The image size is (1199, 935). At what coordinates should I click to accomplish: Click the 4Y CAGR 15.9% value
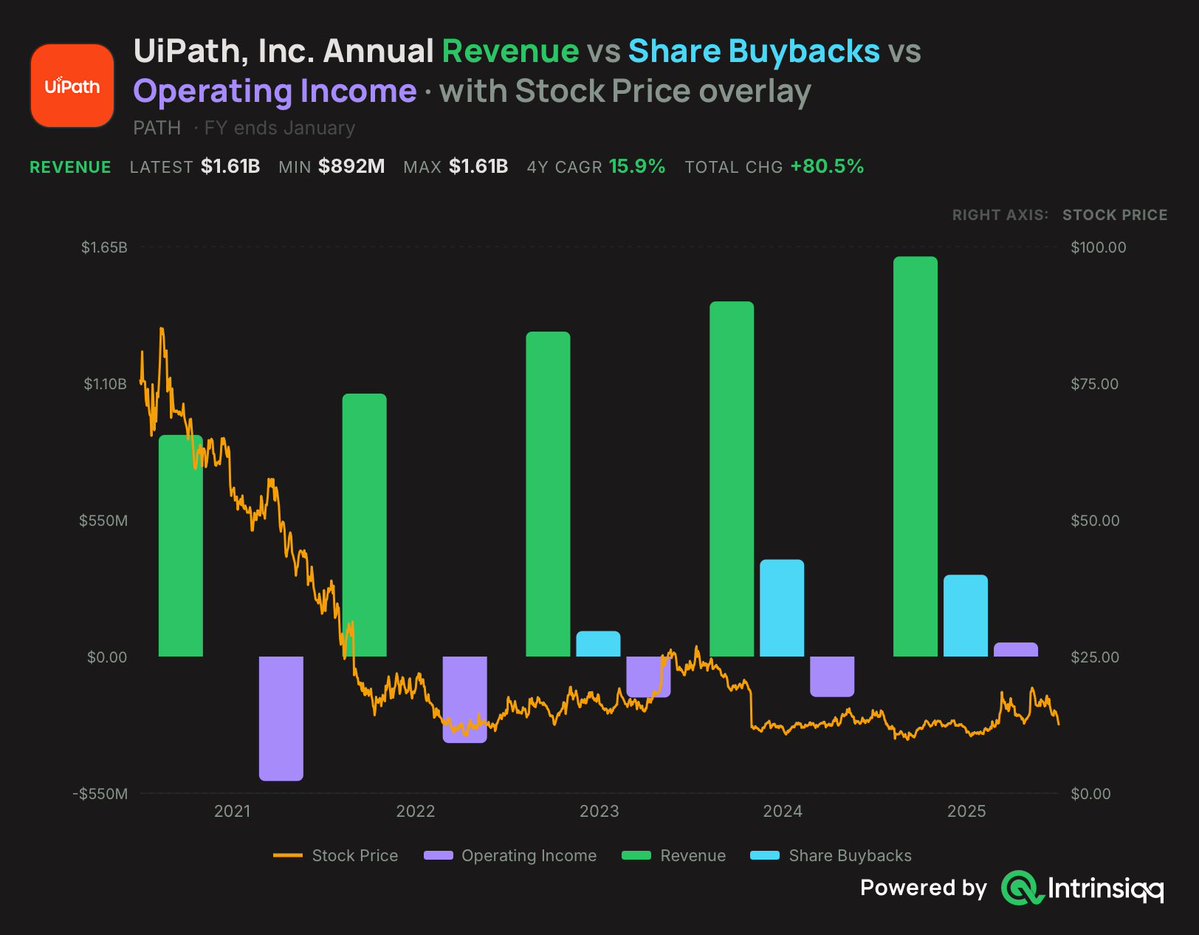(637, 167)
